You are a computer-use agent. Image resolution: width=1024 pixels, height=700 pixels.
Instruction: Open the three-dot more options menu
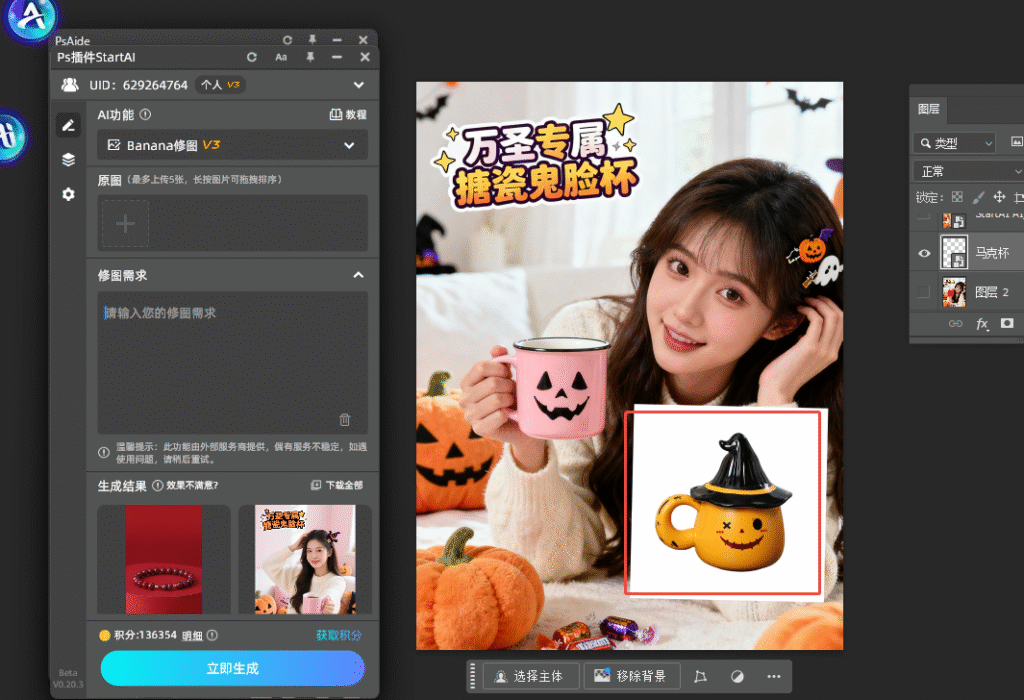click(773, 677)
